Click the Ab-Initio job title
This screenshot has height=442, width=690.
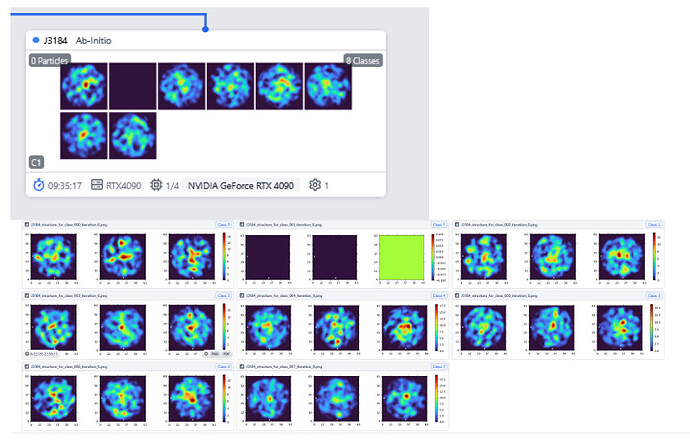[94, 41]
